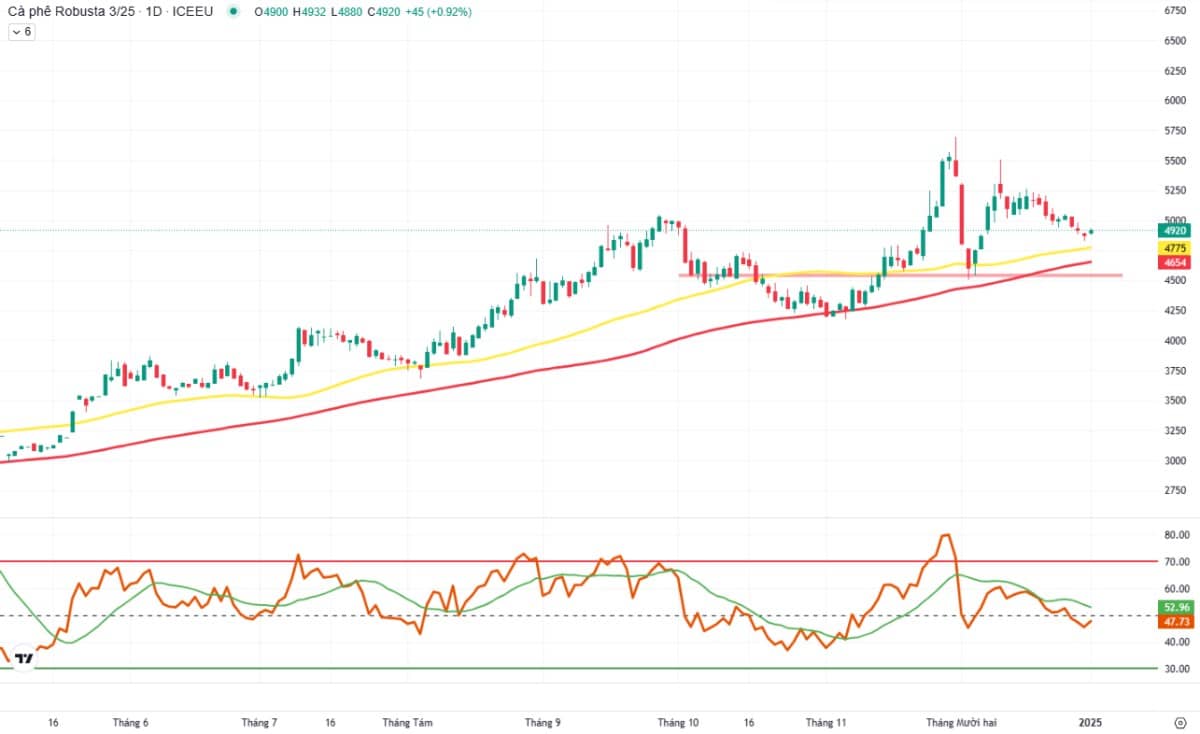The height and width of the screenshot is (734, 1200).
Task: Click Tháng Mười hai on the time axis
Action: 961,721
